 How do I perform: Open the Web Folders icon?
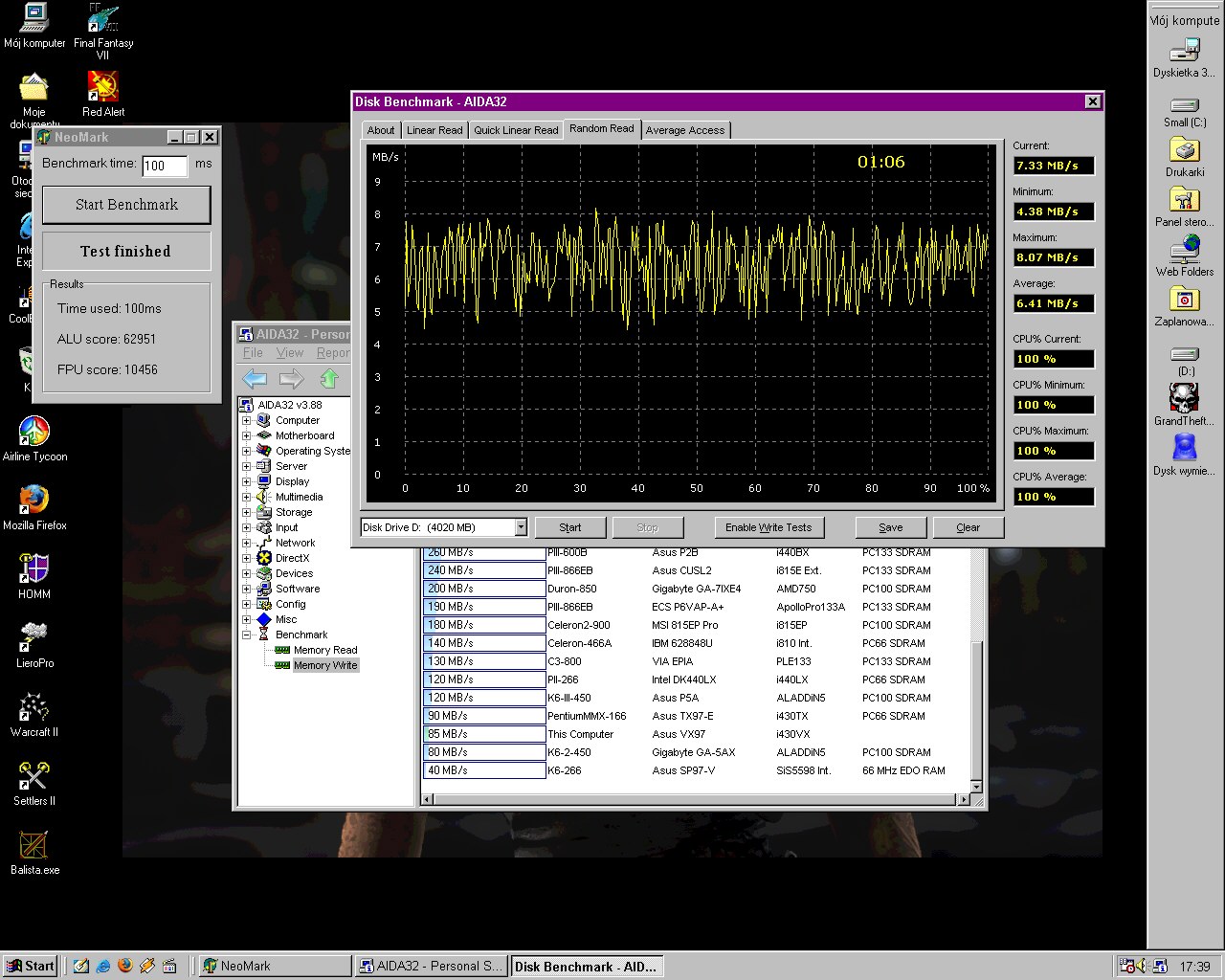tap(1185, 257)
